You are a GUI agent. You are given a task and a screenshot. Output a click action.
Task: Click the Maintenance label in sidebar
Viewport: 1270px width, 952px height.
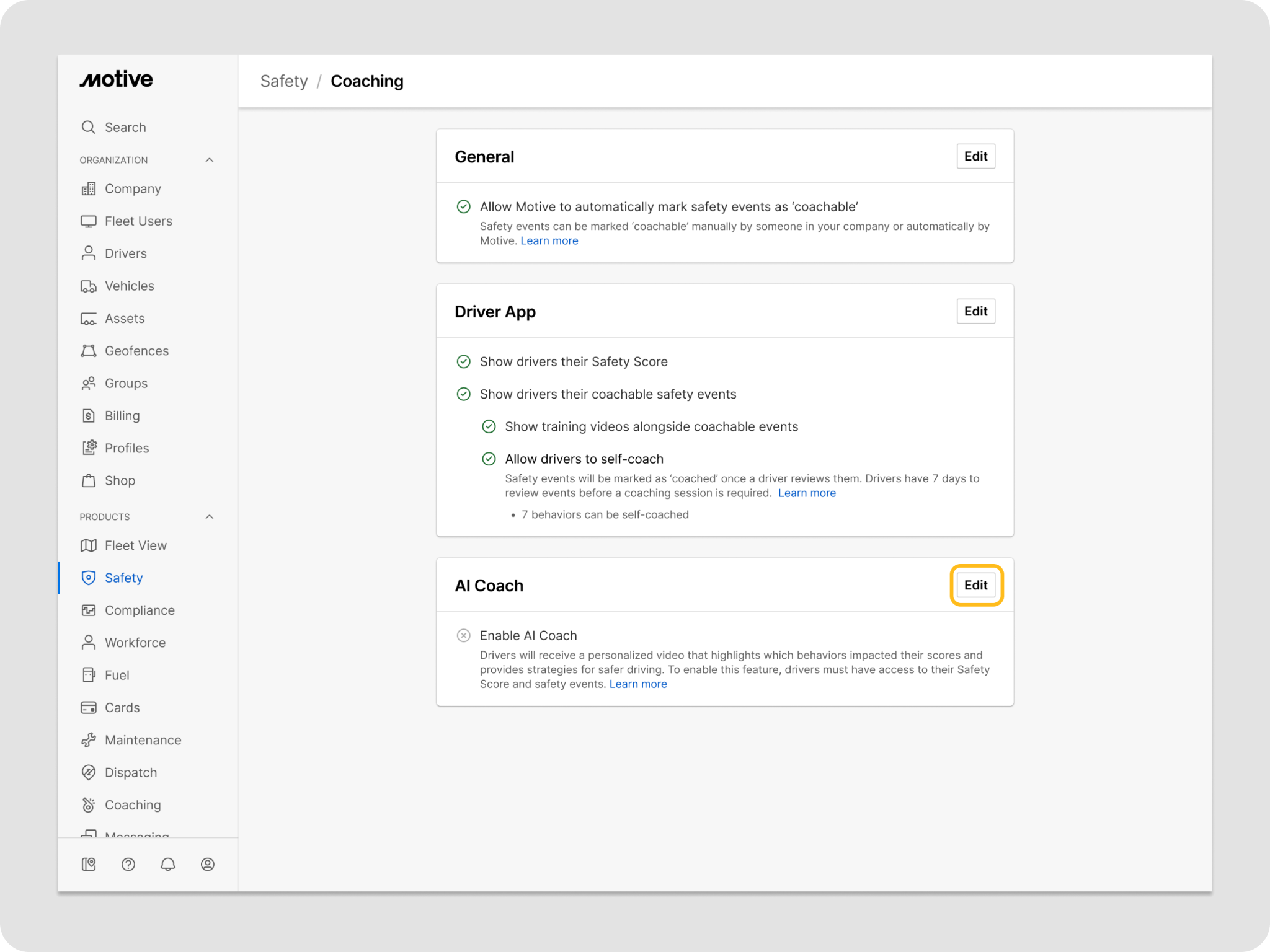[143, 740]
